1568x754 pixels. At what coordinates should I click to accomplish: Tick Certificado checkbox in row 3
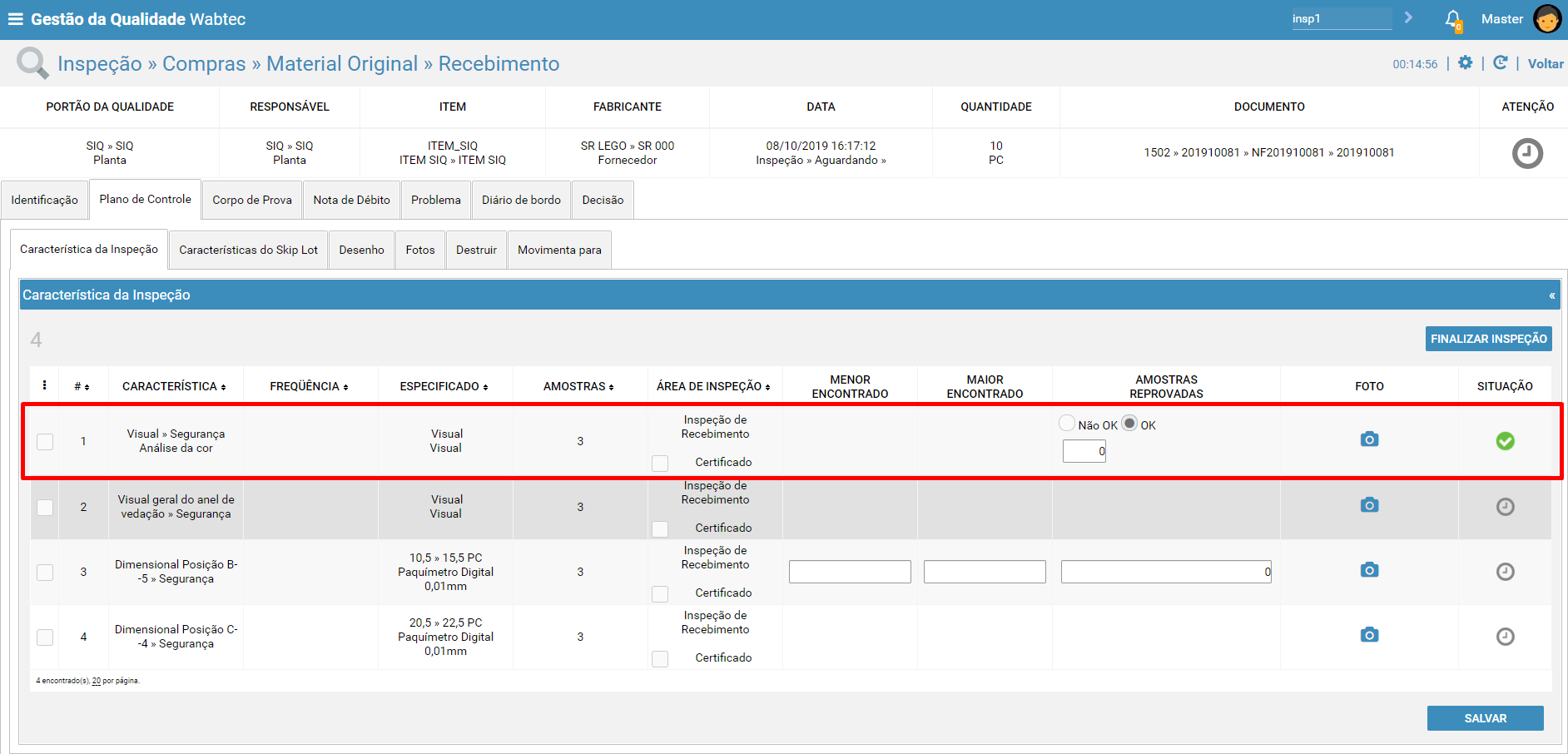coord(660,594)
